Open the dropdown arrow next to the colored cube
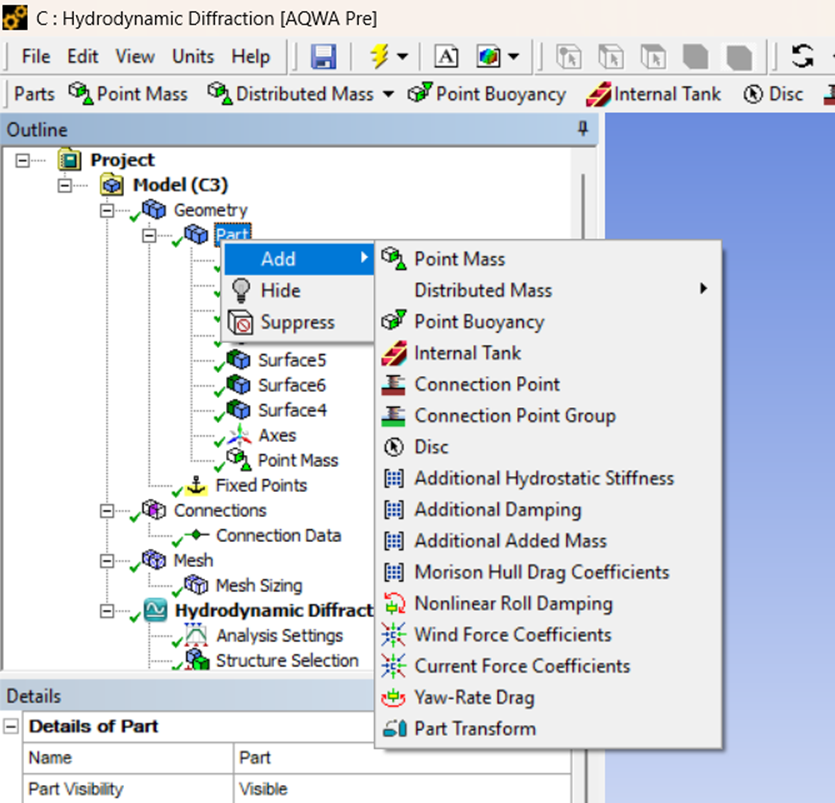Image resolution: width=835 pixels, height=803 pixels. pos(513,56)
